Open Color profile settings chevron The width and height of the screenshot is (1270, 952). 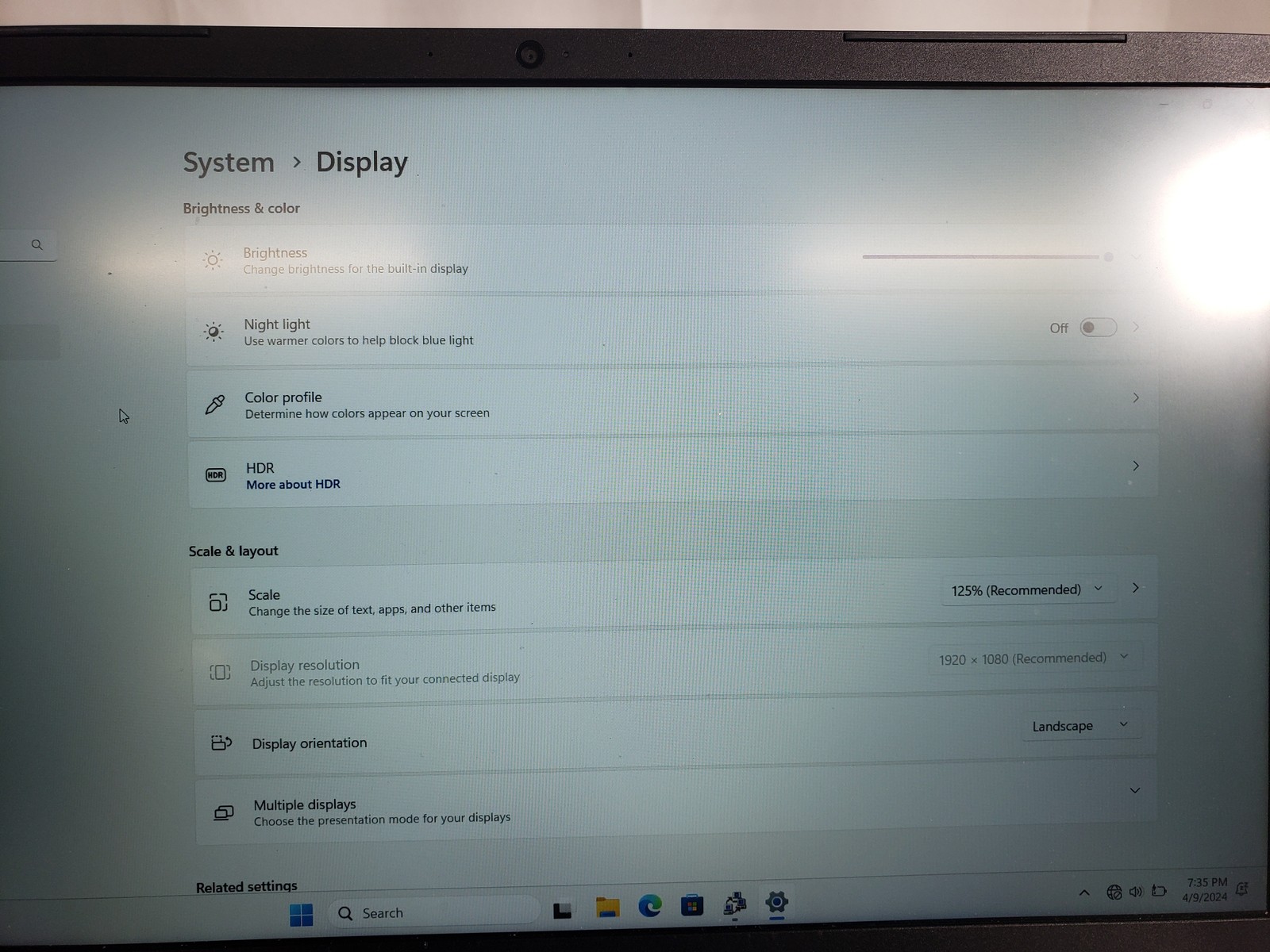point(1136,397)
